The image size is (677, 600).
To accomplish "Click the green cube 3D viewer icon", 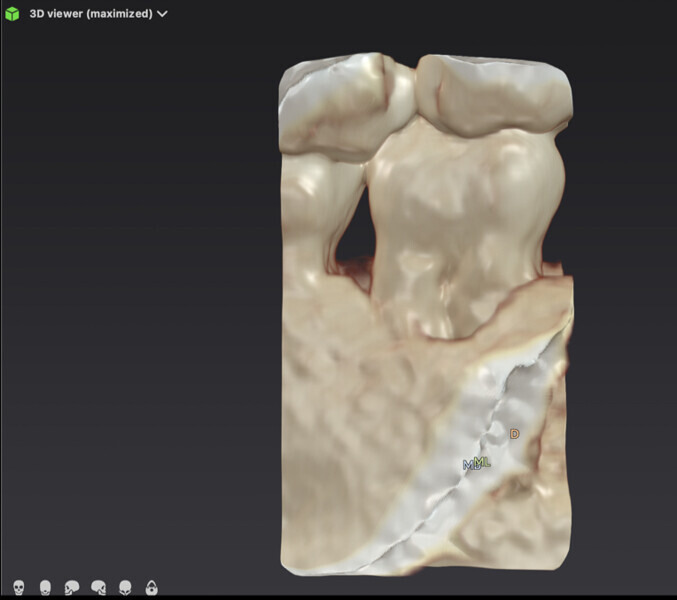I will point(12,14).
